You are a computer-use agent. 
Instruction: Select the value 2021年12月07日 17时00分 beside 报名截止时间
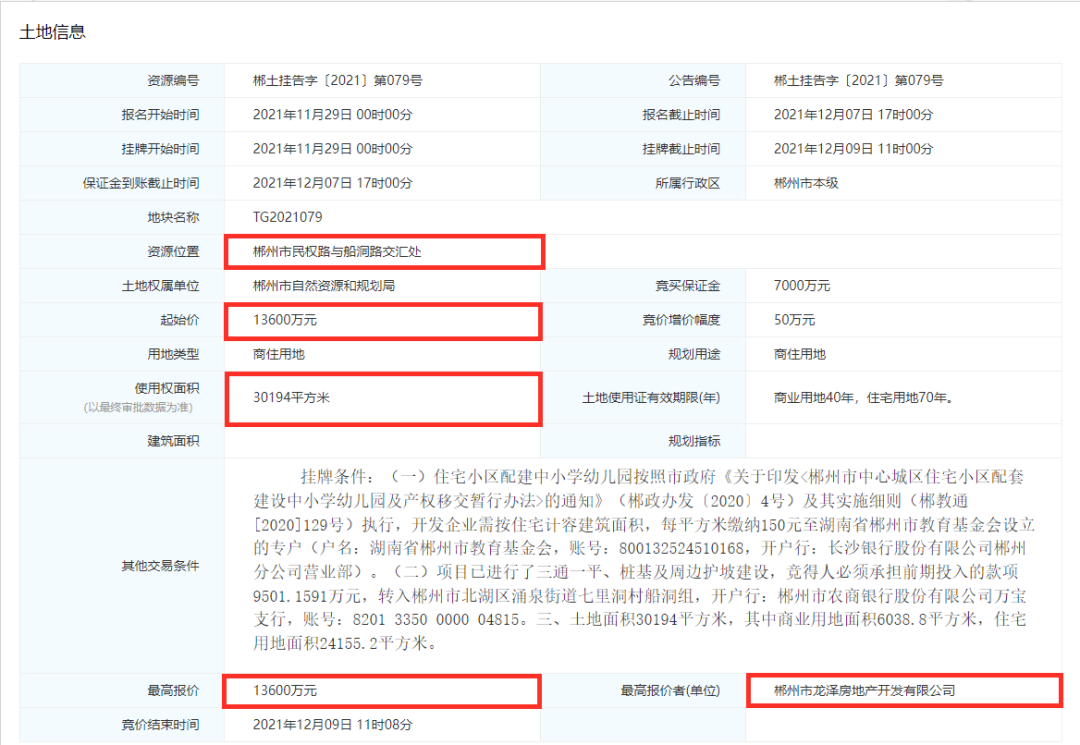coord(853,115)
